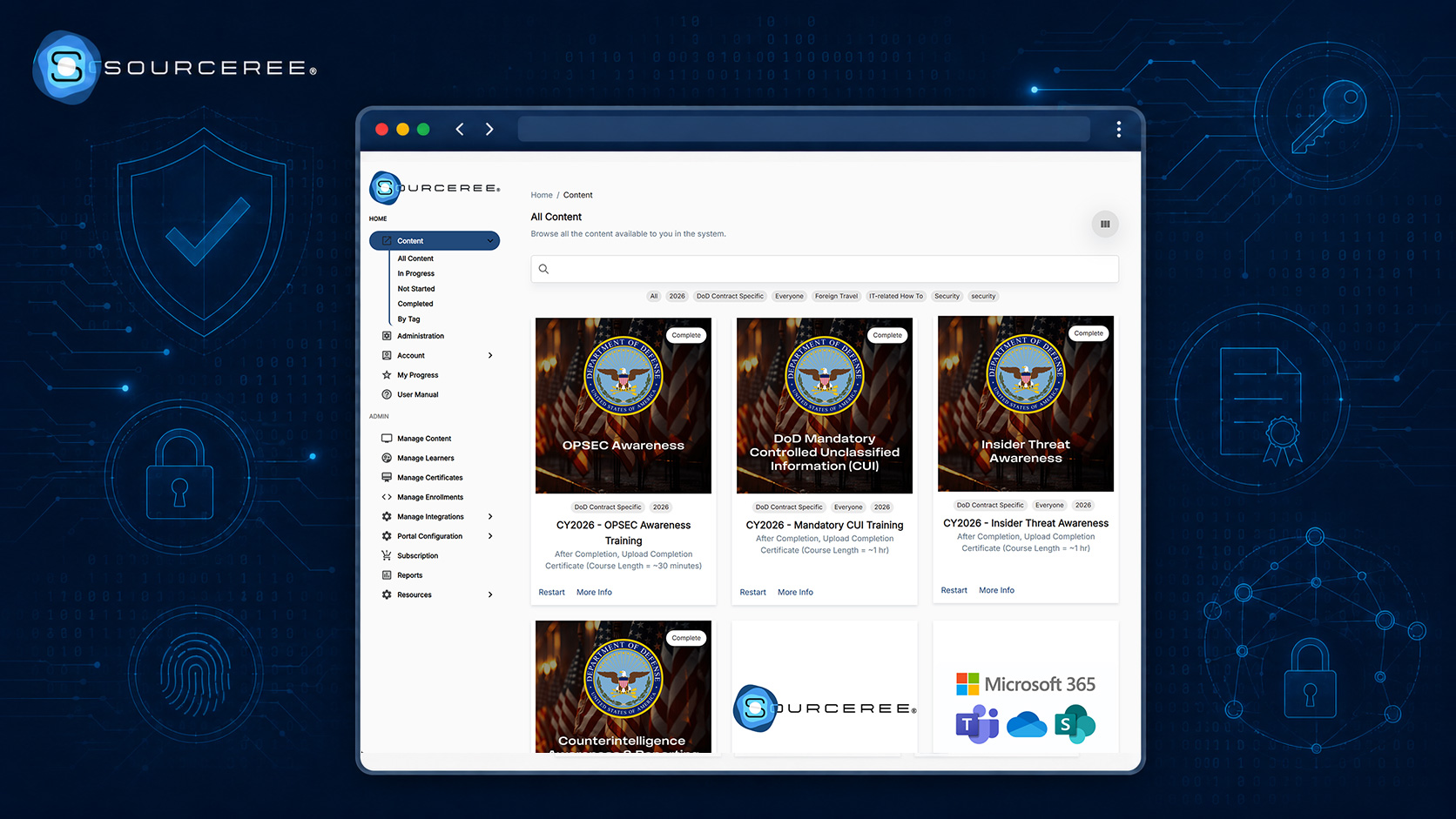Image resolution: width=1456 pixels, height=819 pixels.
Task: Click the browser forward arrow
Action: pos(489,130)
